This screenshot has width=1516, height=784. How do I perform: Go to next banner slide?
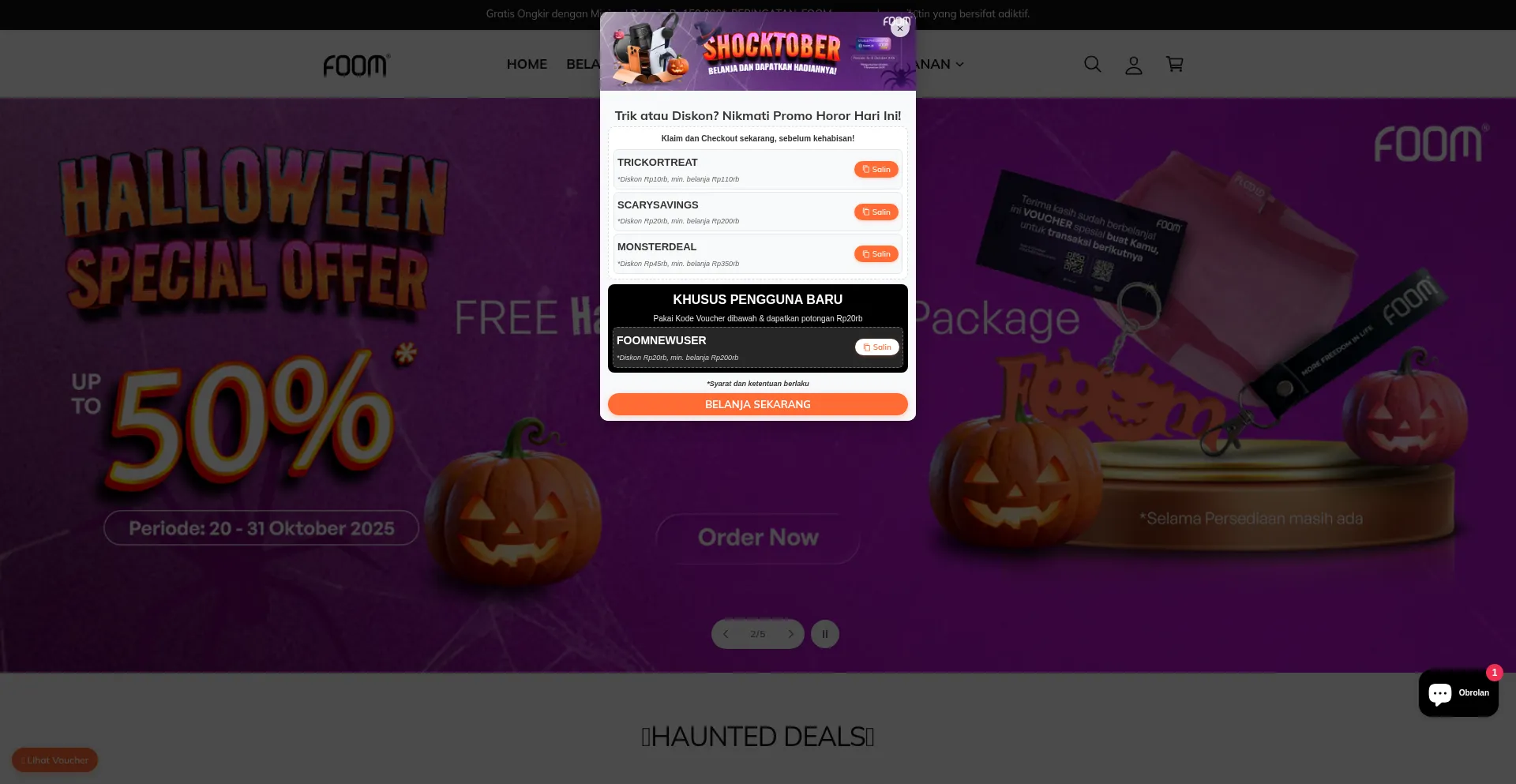pos(790,634)
